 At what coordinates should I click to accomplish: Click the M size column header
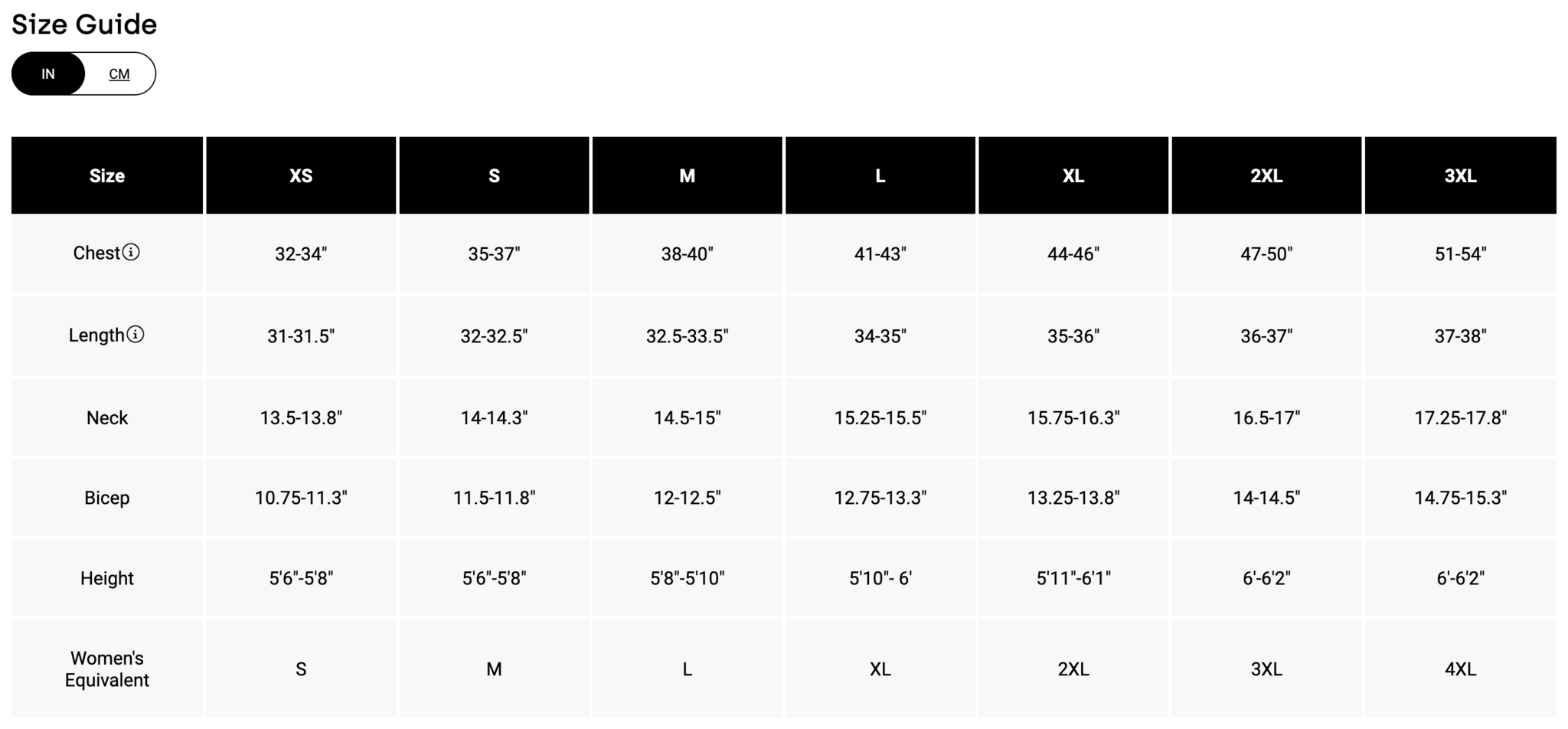click(687, 175)
